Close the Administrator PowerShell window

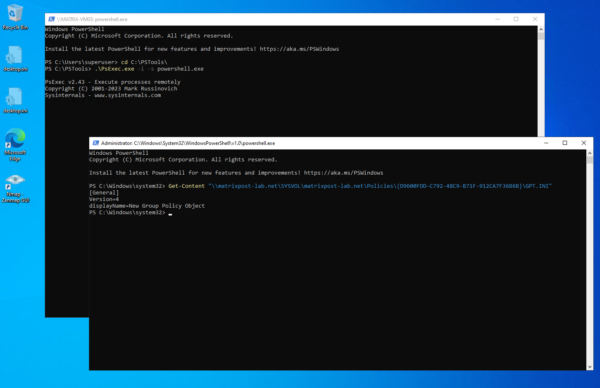tap(584, 143)
